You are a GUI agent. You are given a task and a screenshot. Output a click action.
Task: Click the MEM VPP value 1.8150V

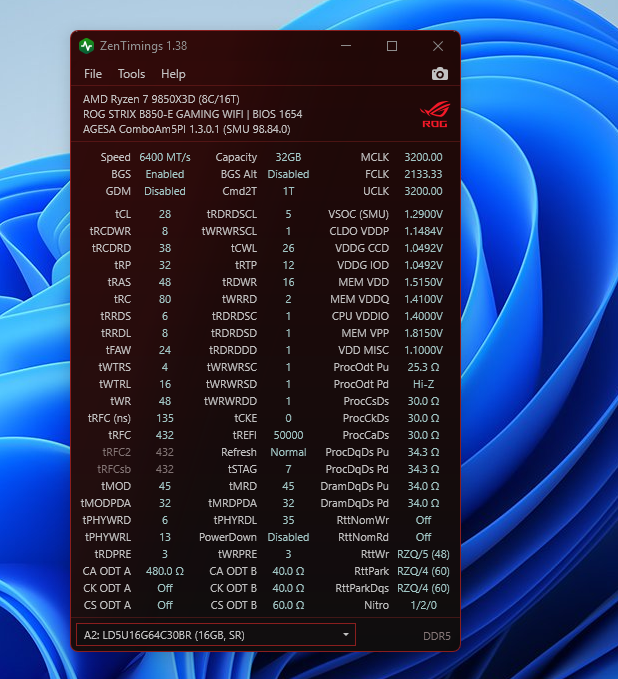coord(423,333)
